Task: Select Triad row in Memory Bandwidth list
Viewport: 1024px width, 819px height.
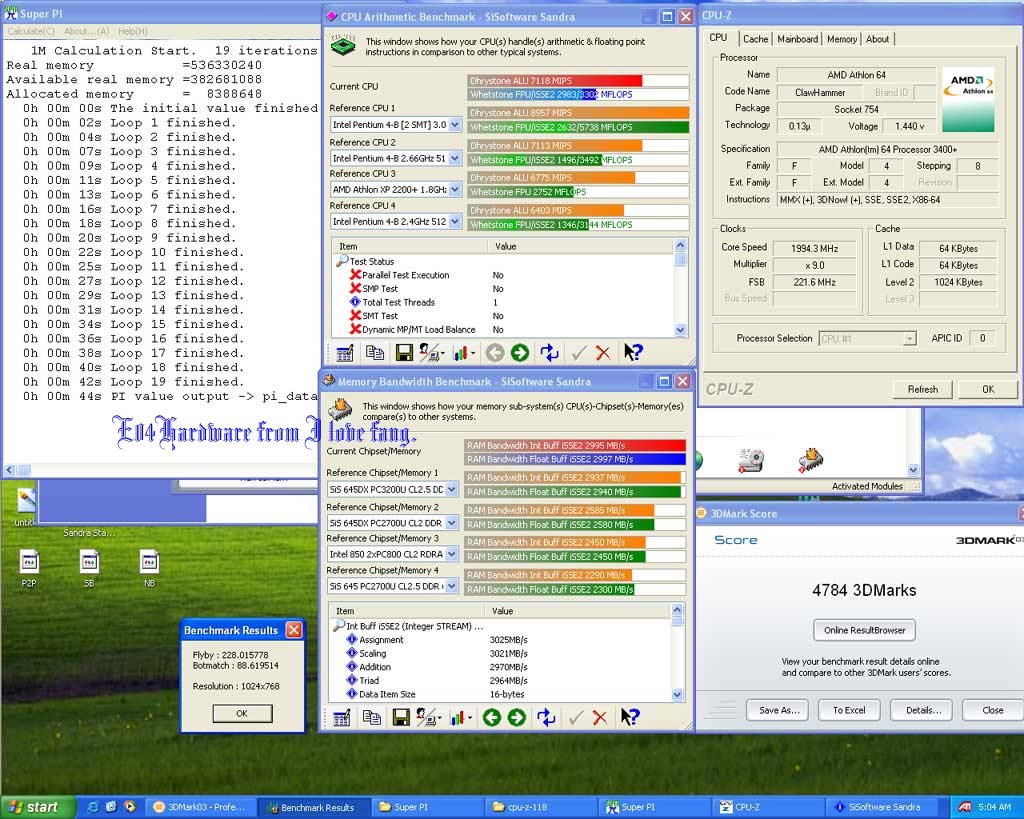Action: pyautogui.click(x=500, y=681)
